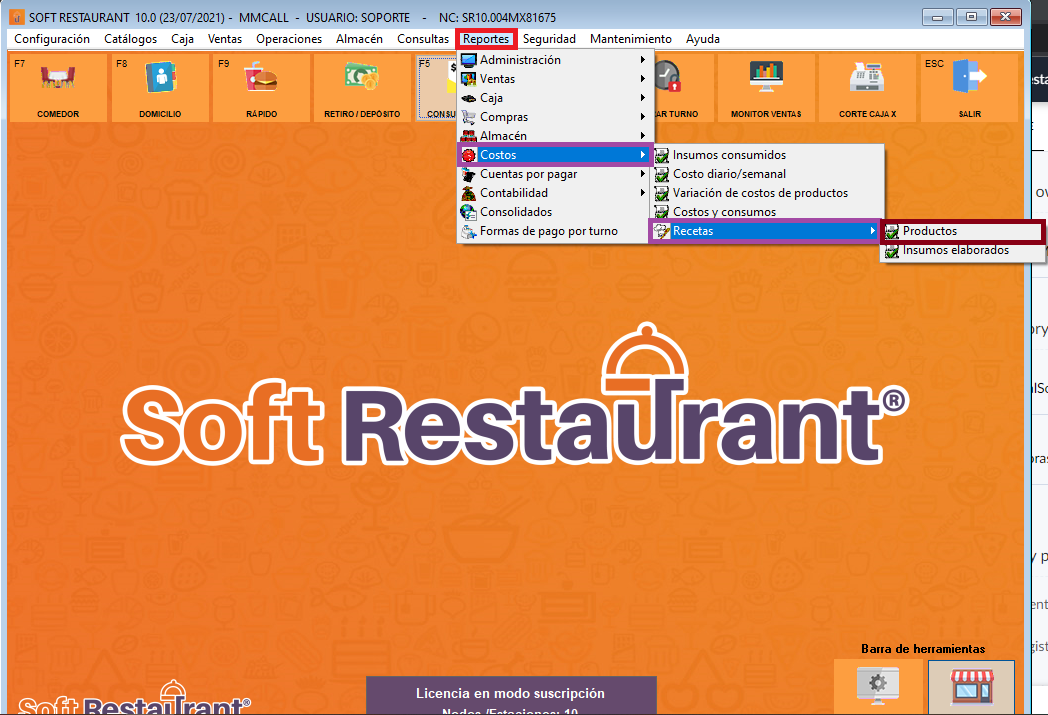Open the Seguridad menu
1048x715 pixels.
tap(549, 39)
